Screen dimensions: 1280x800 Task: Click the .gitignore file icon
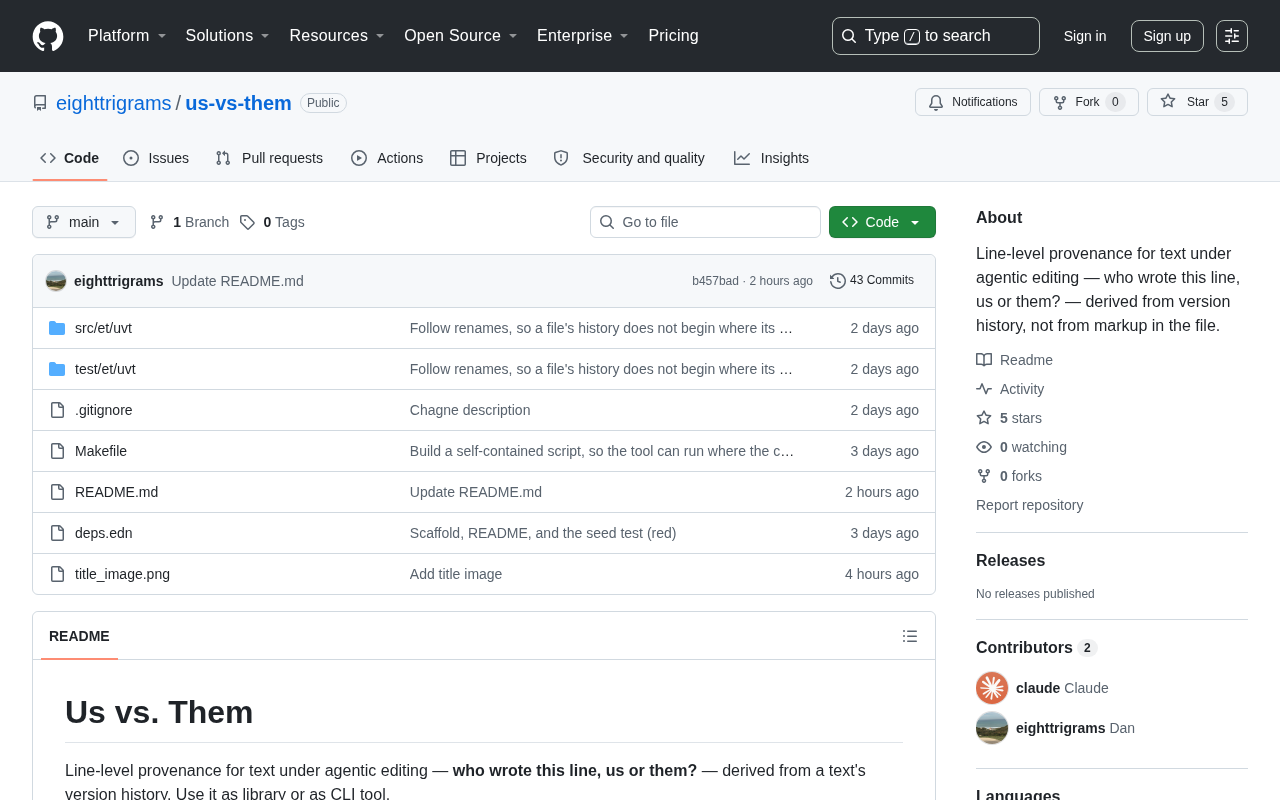[x=57, y=410]
